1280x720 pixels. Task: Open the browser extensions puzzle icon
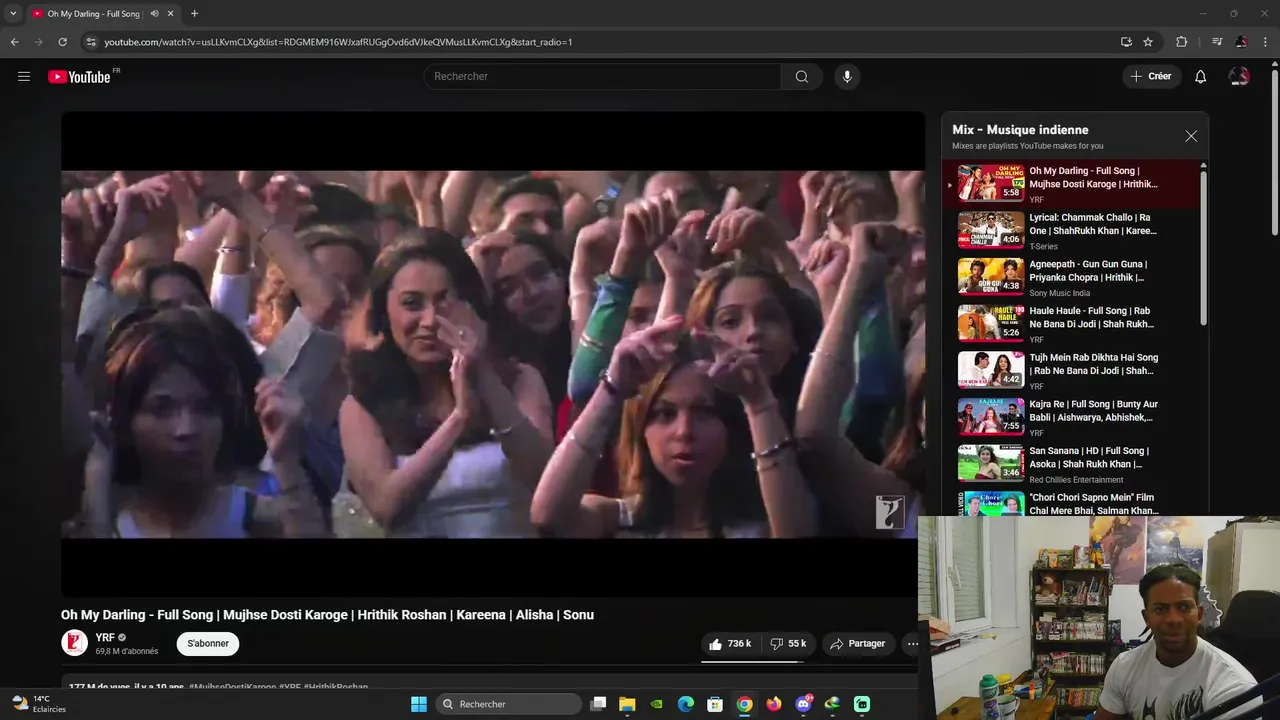tap(1182, 42)
